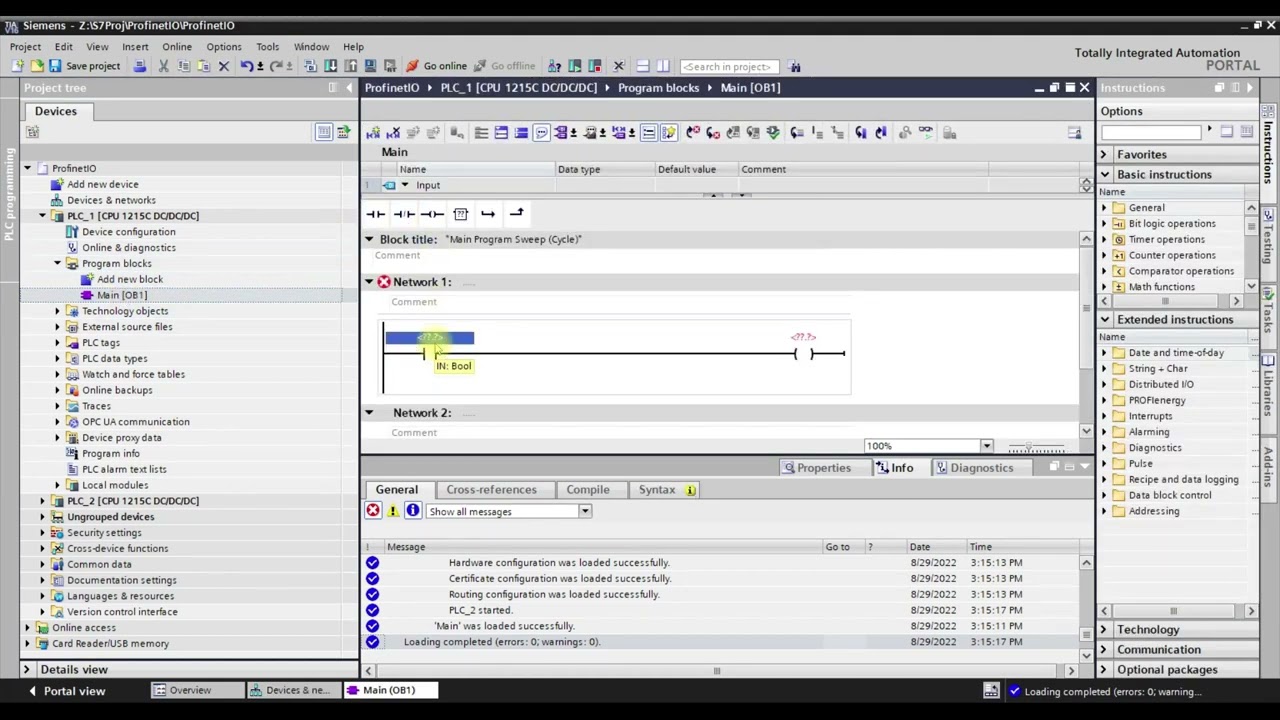Expand the Bit logic operations folder
This screenshot has height=720, width=1280.
[x=1105, y=224]
